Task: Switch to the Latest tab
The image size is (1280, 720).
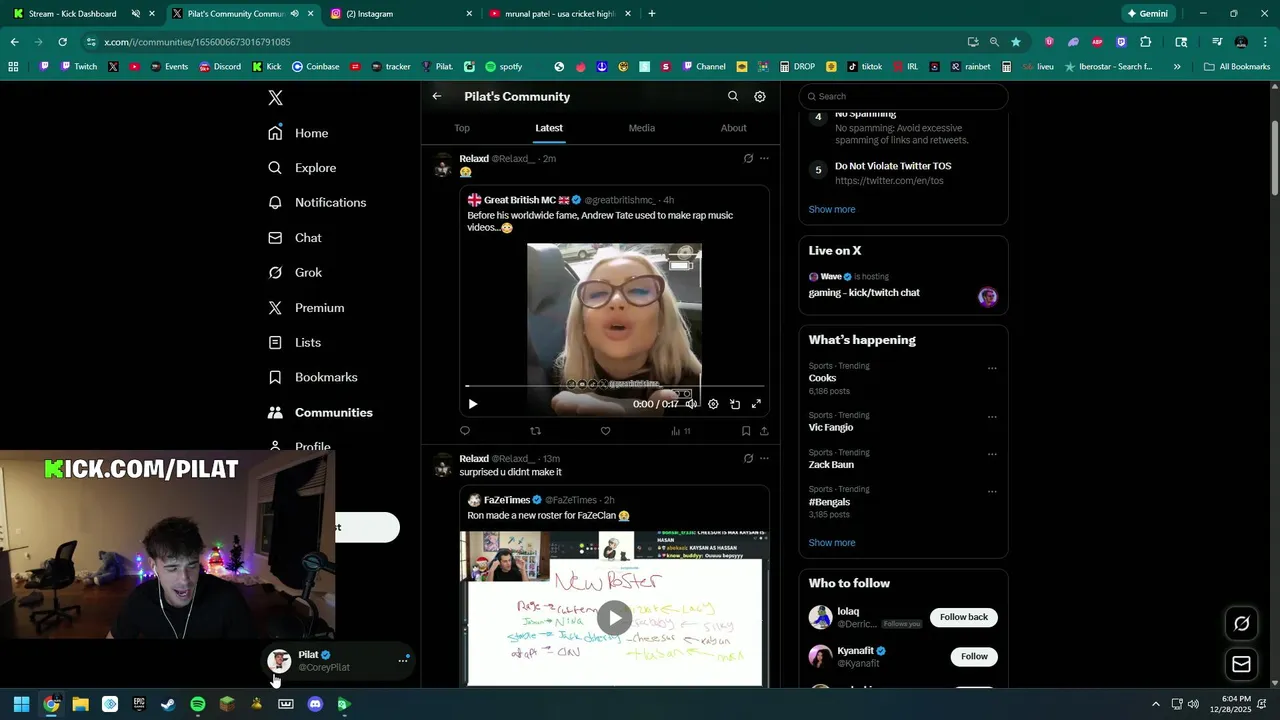Action: point(549,128)
